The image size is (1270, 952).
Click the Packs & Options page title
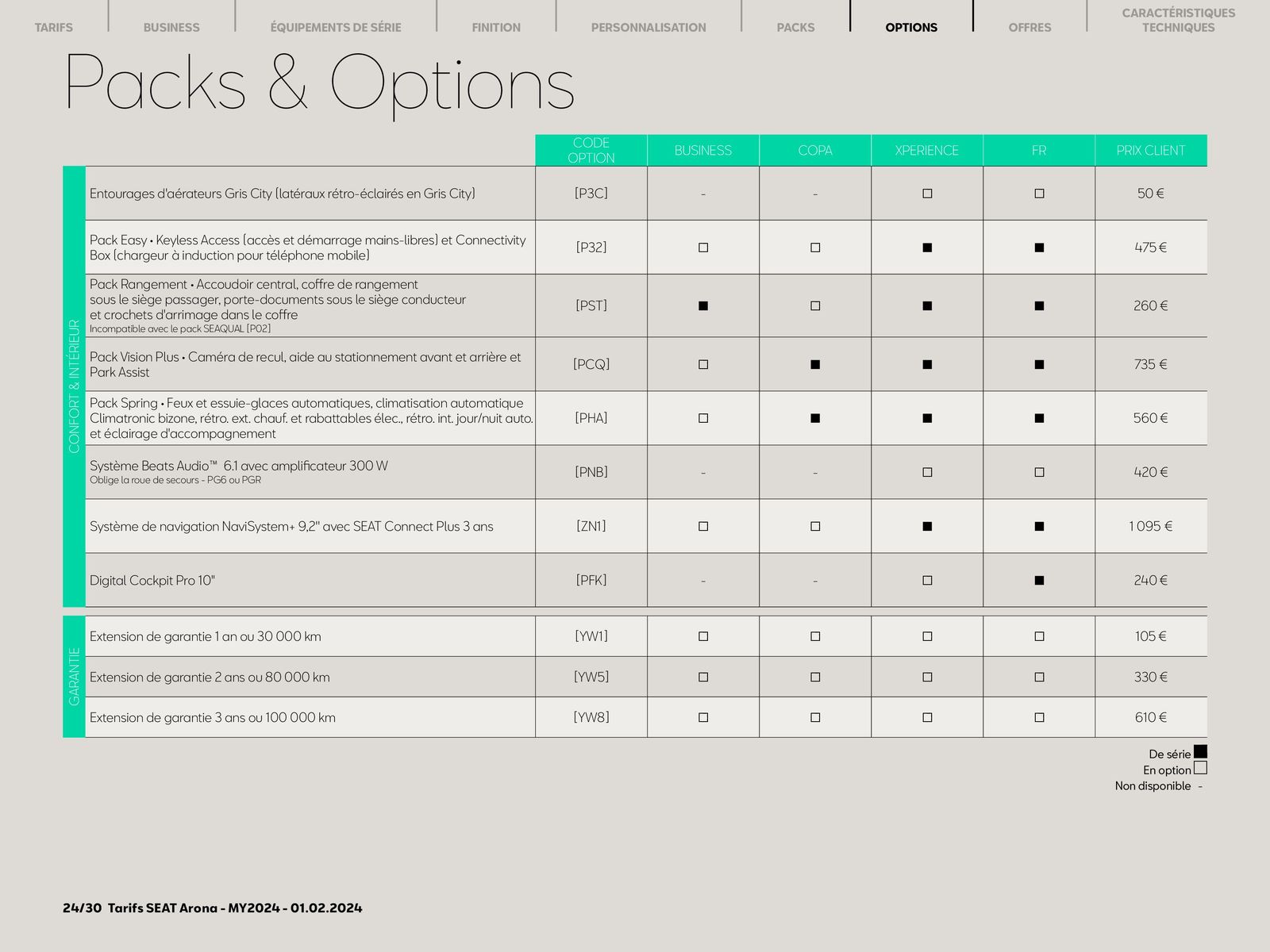pos(319,85)
